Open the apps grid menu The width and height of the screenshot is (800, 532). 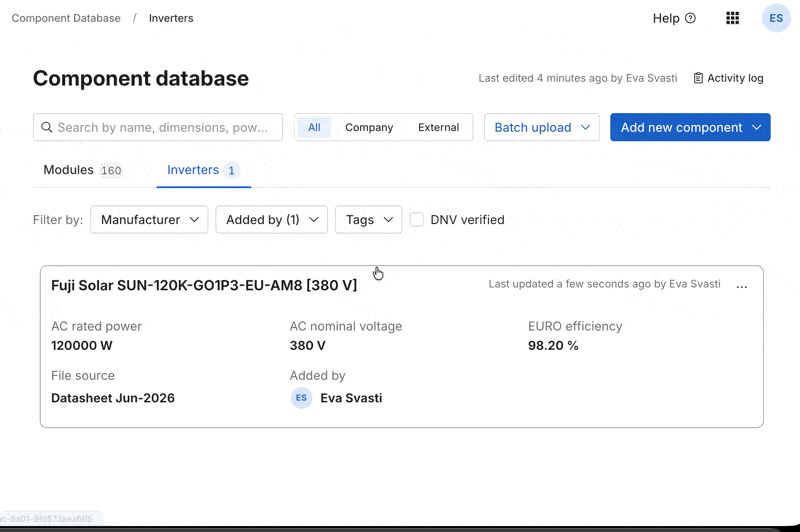[x=733, y=18]
